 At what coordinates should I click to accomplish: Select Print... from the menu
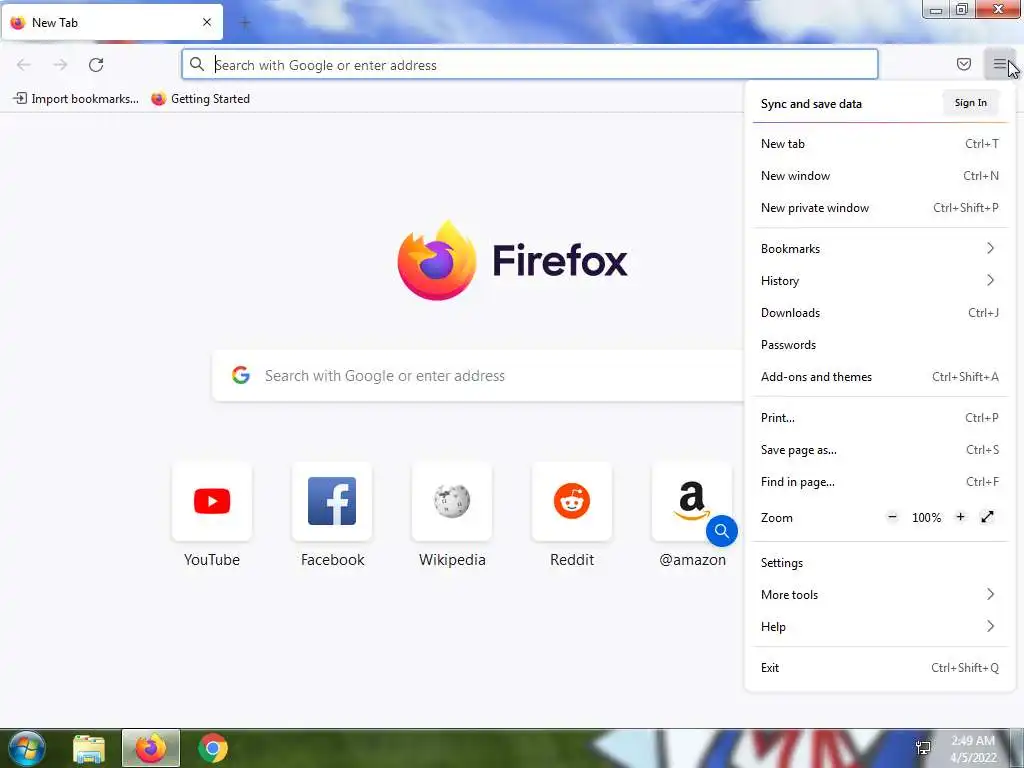pos(880,418)
